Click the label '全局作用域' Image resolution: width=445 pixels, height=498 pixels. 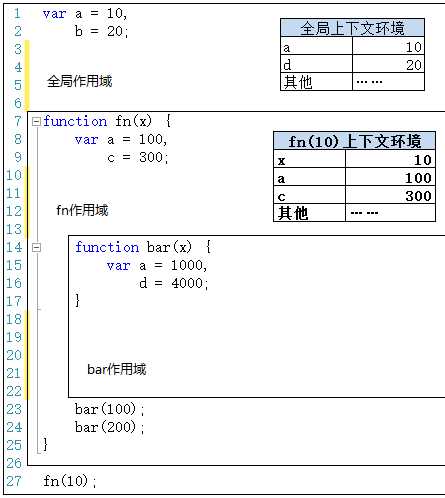[x=80, y=81]
